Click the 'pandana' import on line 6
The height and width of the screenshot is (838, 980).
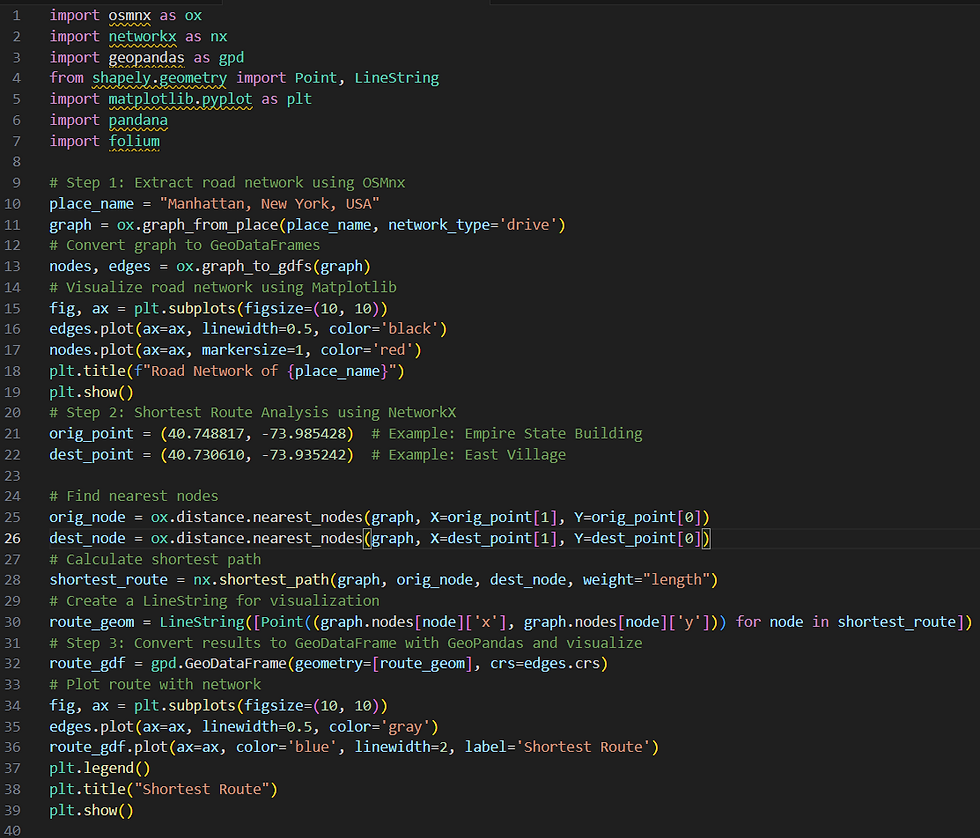(138, 120)
